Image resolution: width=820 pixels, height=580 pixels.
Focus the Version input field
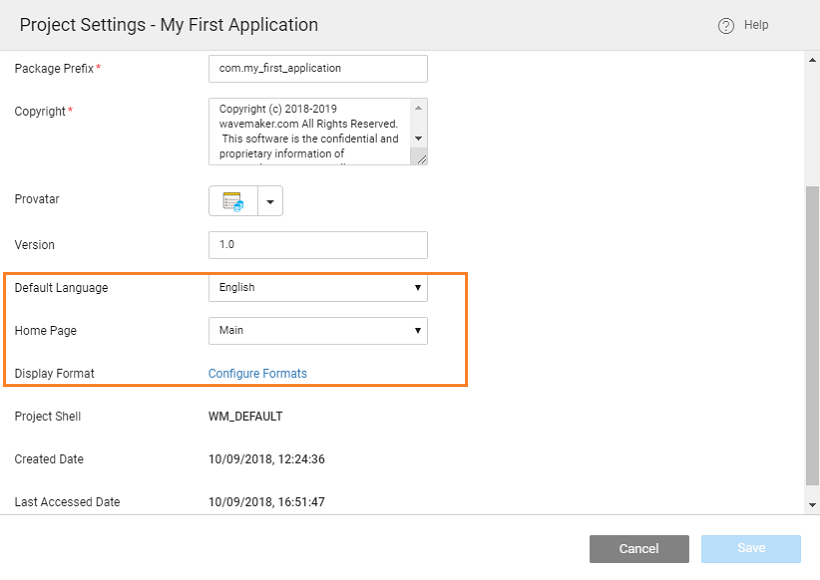[x=317, y=245]
